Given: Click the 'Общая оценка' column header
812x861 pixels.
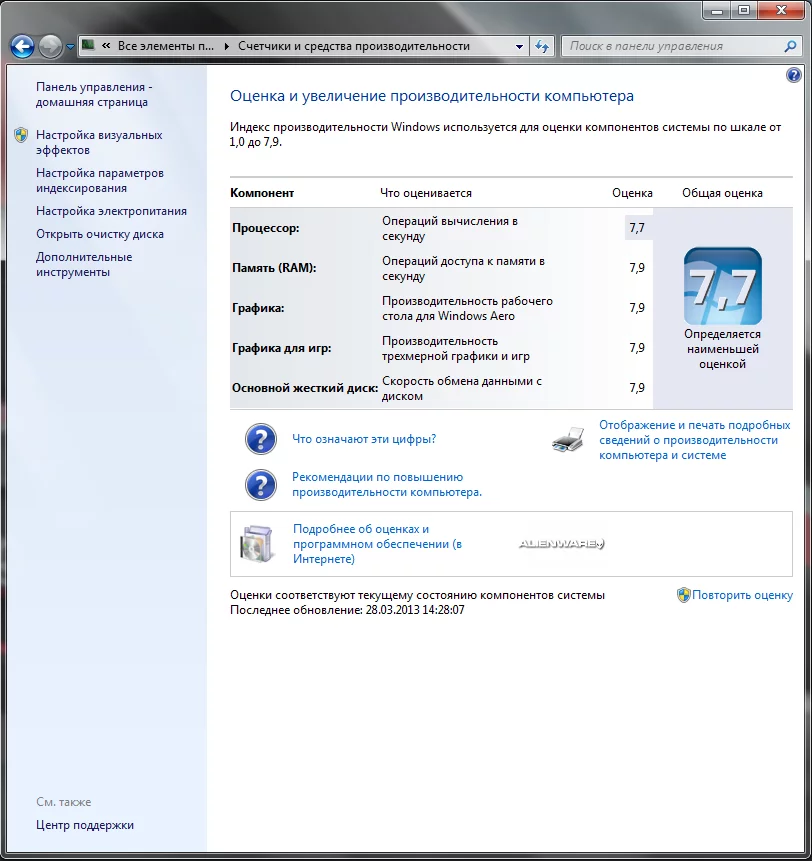Looking at the screenshot, I should tap(723, 193).
